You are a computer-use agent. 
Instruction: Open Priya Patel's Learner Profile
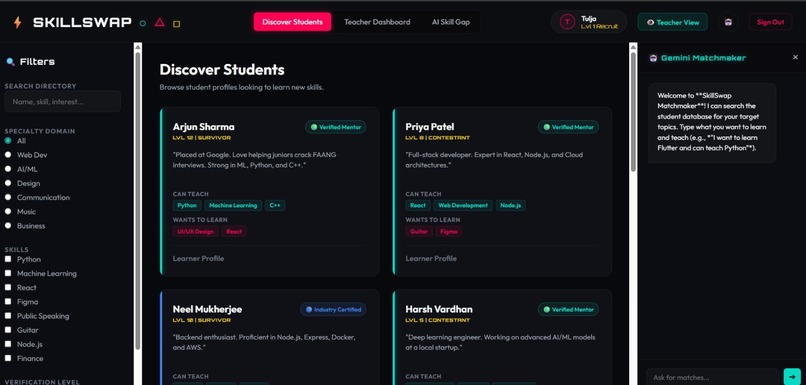(x=431, y=259)
